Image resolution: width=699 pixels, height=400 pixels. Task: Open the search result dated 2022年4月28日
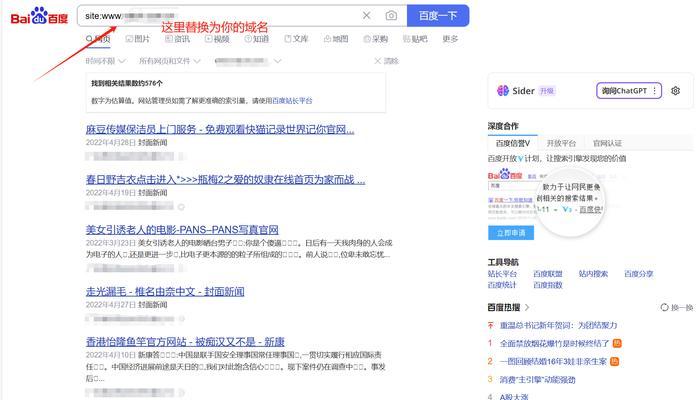[x=220, y=129]
